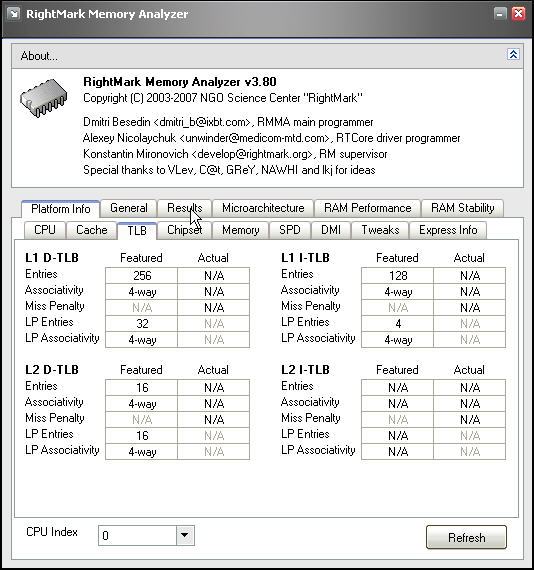Image resolution: width=534 pixels, height=570 pixels.
Task: Click L2 D-TLB actual Miss Penalty N/A cell
Action: pyautogui.click(x=214, y=420)
